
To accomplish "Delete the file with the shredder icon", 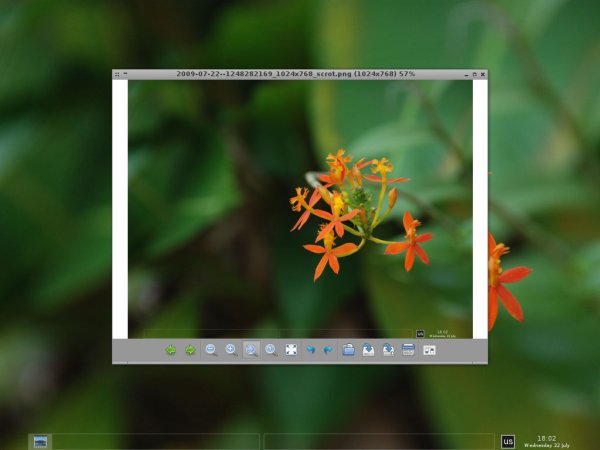I will [x=408, y=350].
